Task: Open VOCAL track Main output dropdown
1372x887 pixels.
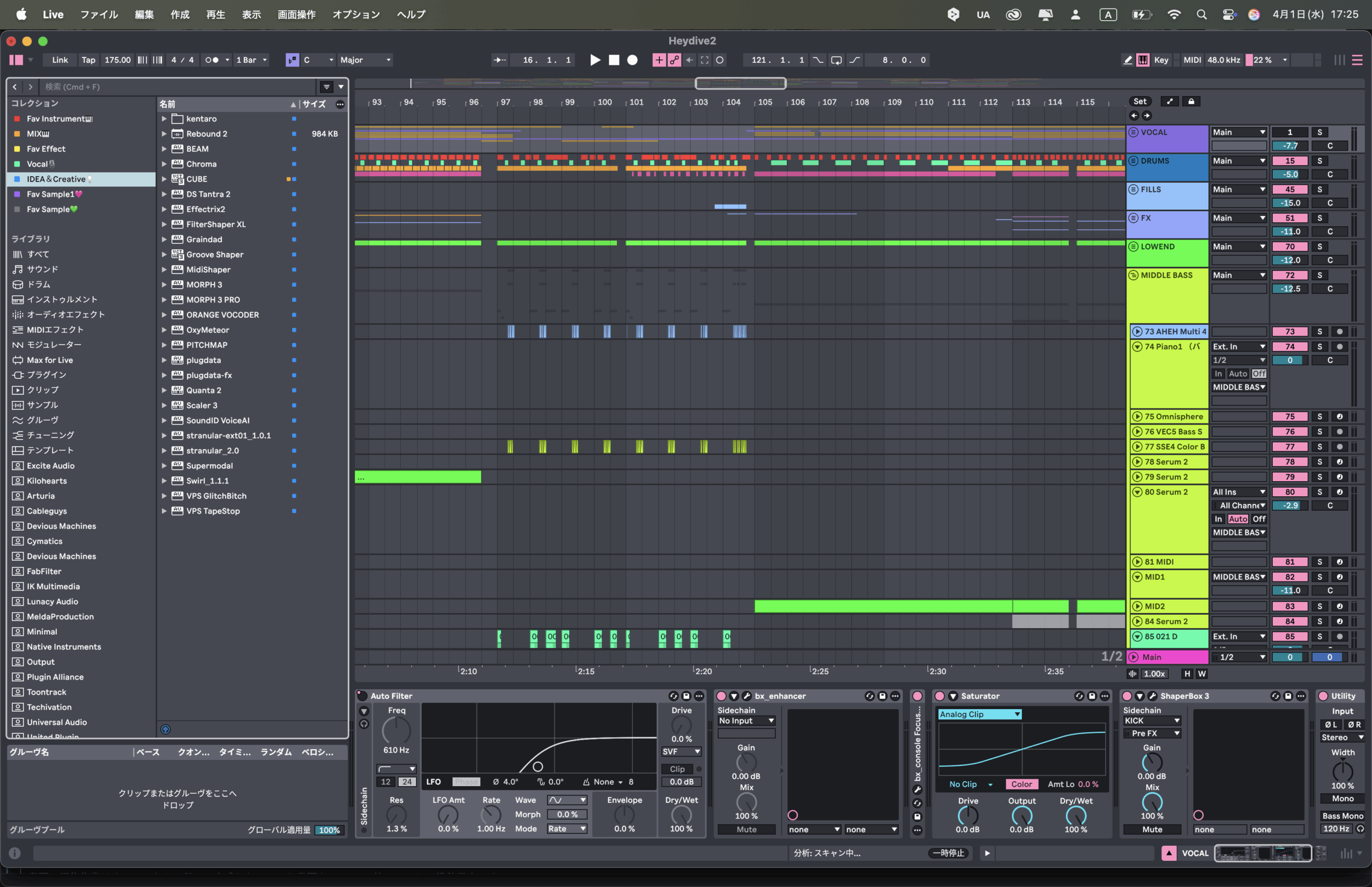Action: (x=1239, y=132)
